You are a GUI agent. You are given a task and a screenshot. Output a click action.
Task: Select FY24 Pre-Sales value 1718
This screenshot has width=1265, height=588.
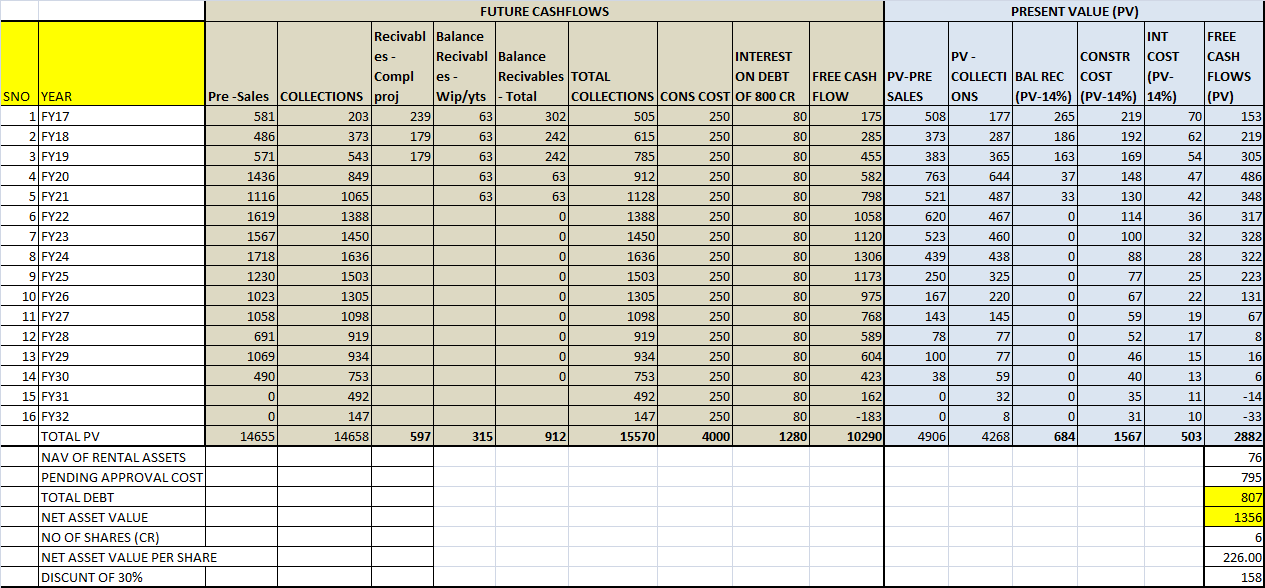tap(240, 256)
